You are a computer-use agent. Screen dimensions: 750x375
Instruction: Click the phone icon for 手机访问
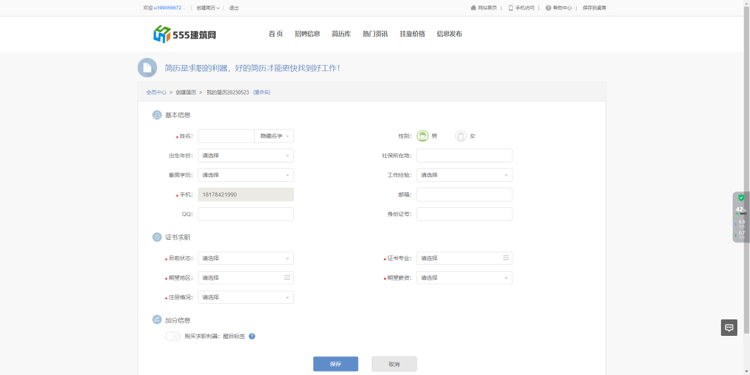(510, 8)
